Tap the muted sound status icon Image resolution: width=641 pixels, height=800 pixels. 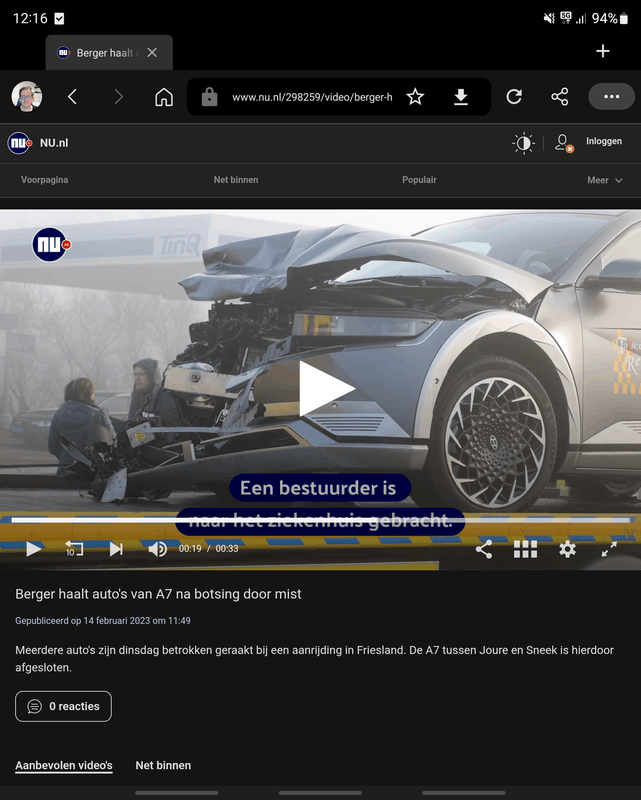[549, 18]
